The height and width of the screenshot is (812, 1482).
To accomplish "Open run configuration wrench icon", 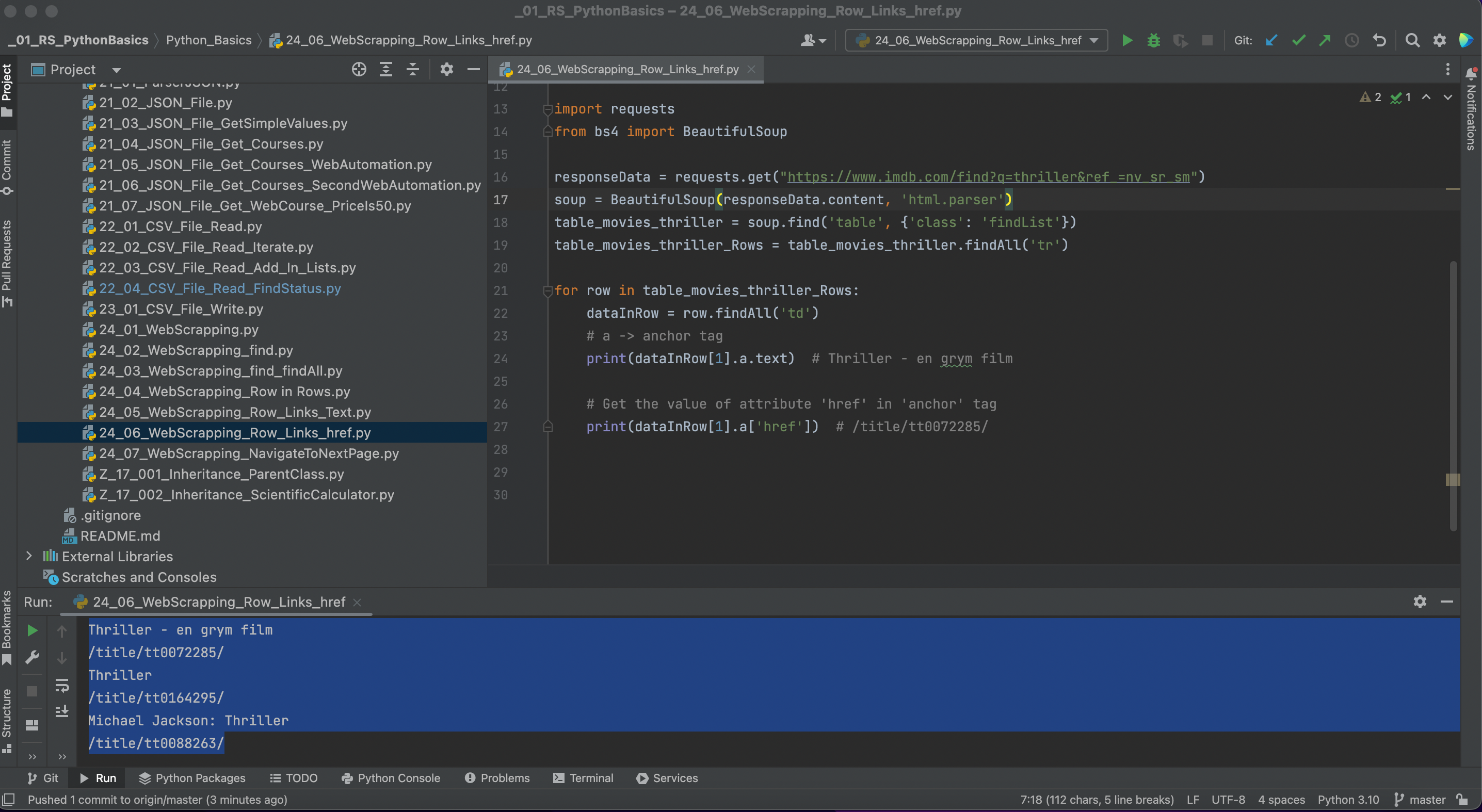I will (32, 657).
